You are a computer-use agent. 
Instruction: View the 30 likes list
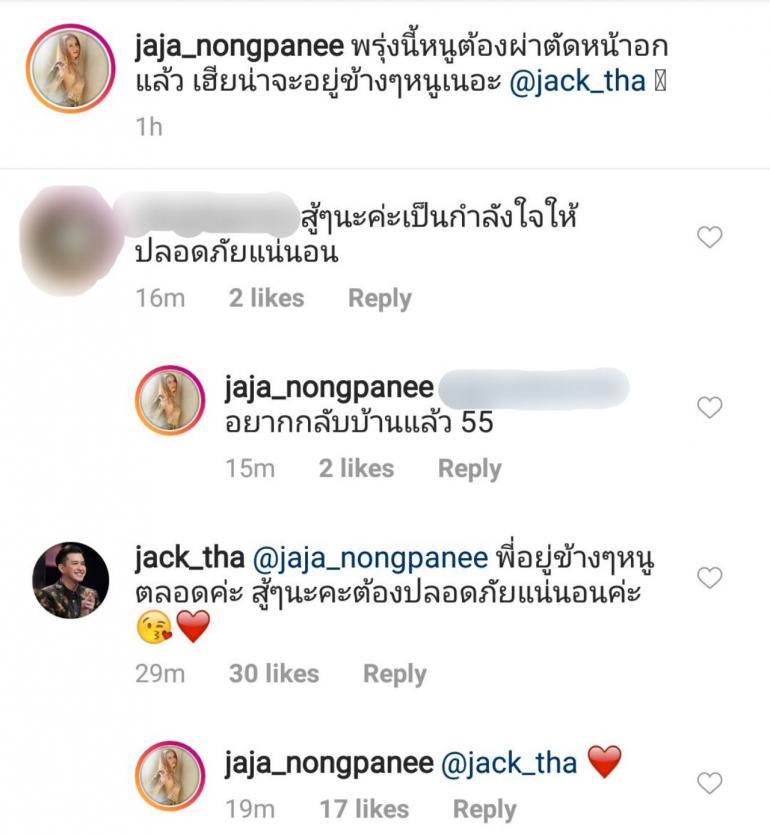(x=274, y=674)
